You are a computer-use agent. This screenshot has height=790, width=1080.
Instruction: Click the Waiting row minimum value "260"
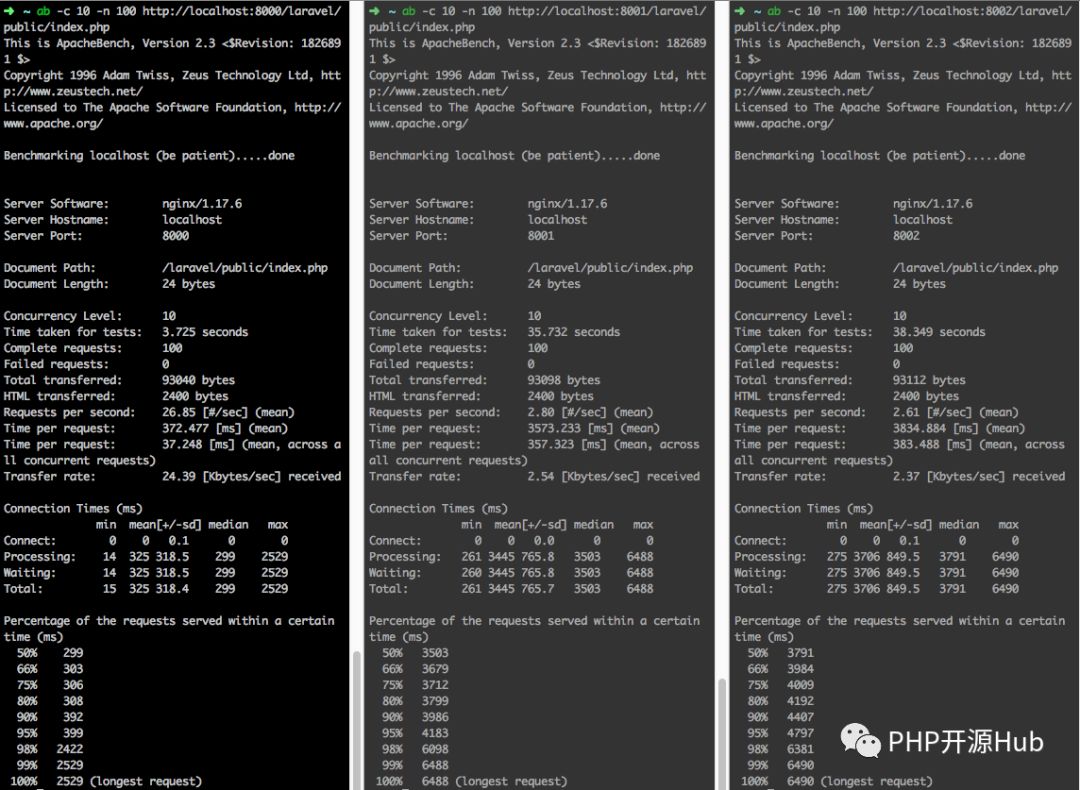[472, 573]
